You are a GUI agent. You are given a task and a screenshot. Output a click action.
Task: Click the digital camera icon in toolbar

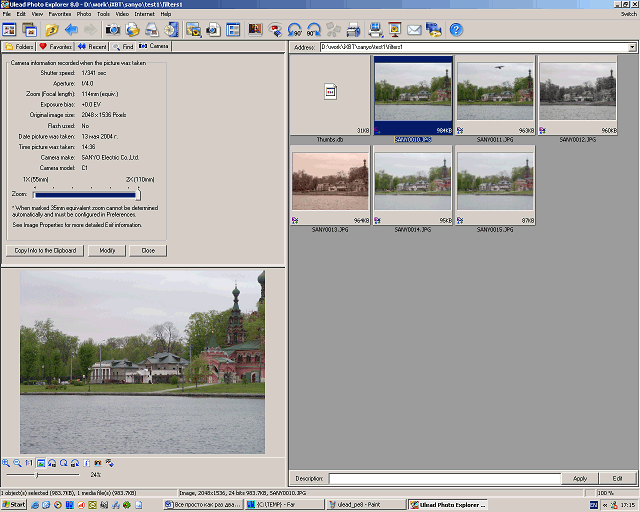(113, 29)
